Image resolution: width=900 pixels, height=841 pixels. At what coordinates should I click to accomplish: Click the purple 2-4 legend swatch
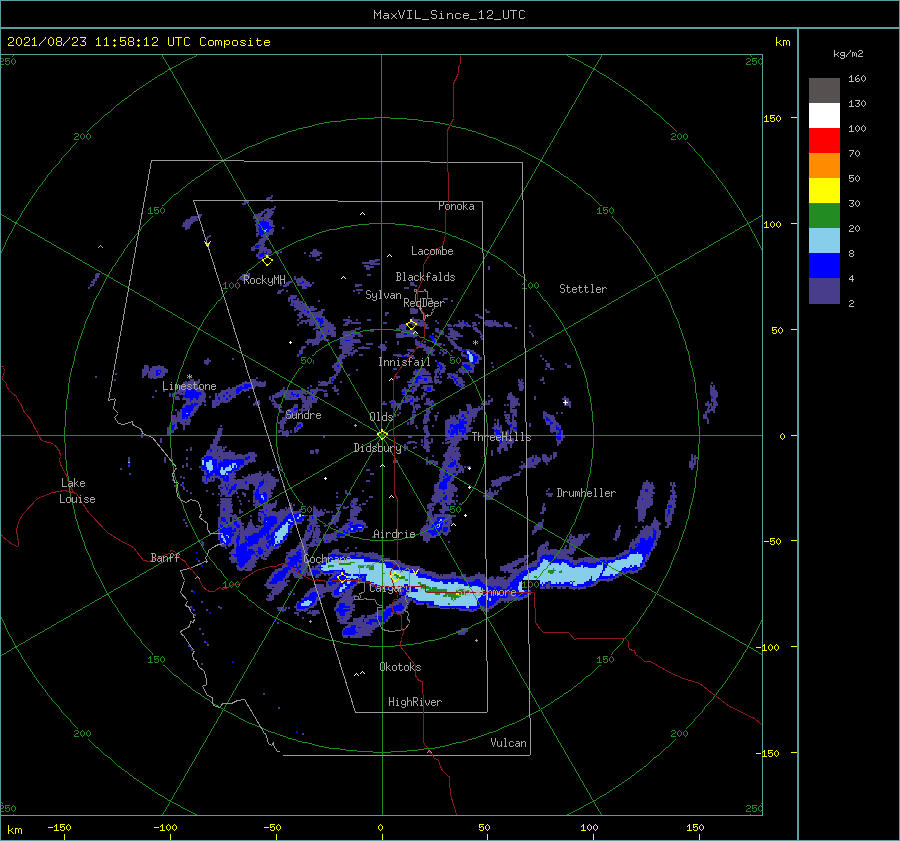(x=824, y=290)
